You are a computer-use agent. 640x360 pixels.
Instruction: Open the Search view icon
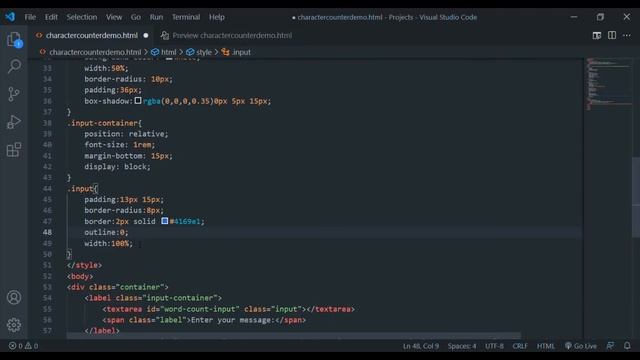(x=14, y=66)
